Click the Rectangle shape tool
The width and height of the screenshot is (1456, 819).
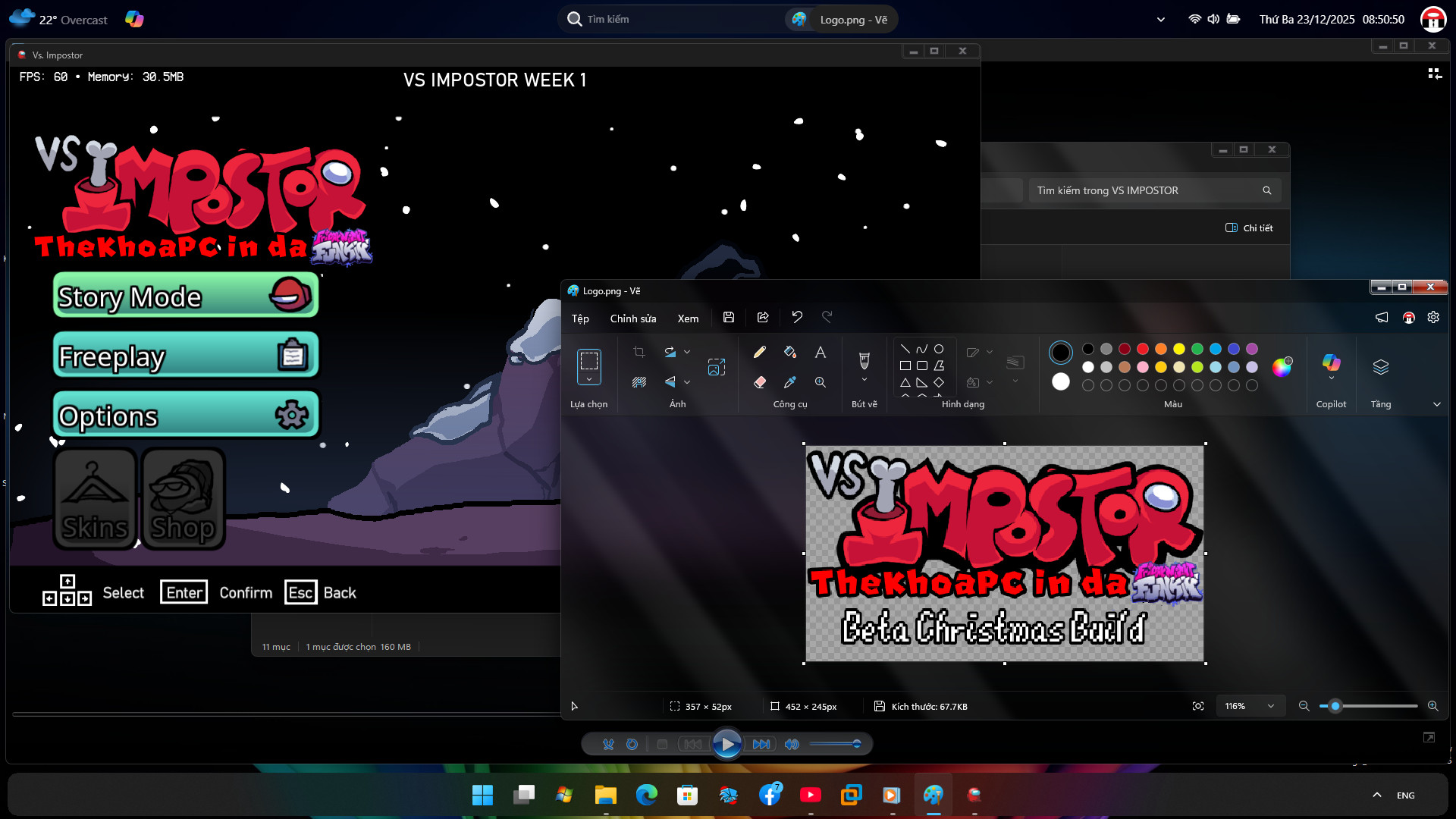pos(905,366)
